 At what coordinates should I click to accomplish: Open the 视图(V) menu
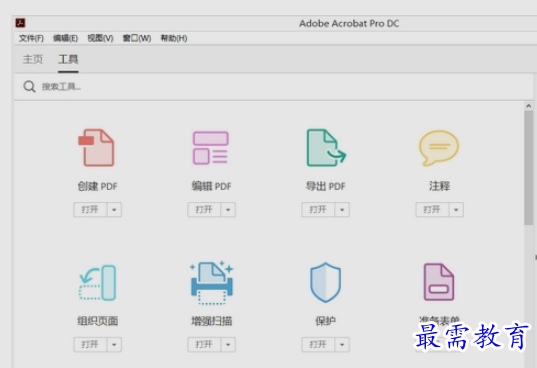(100, 38)
